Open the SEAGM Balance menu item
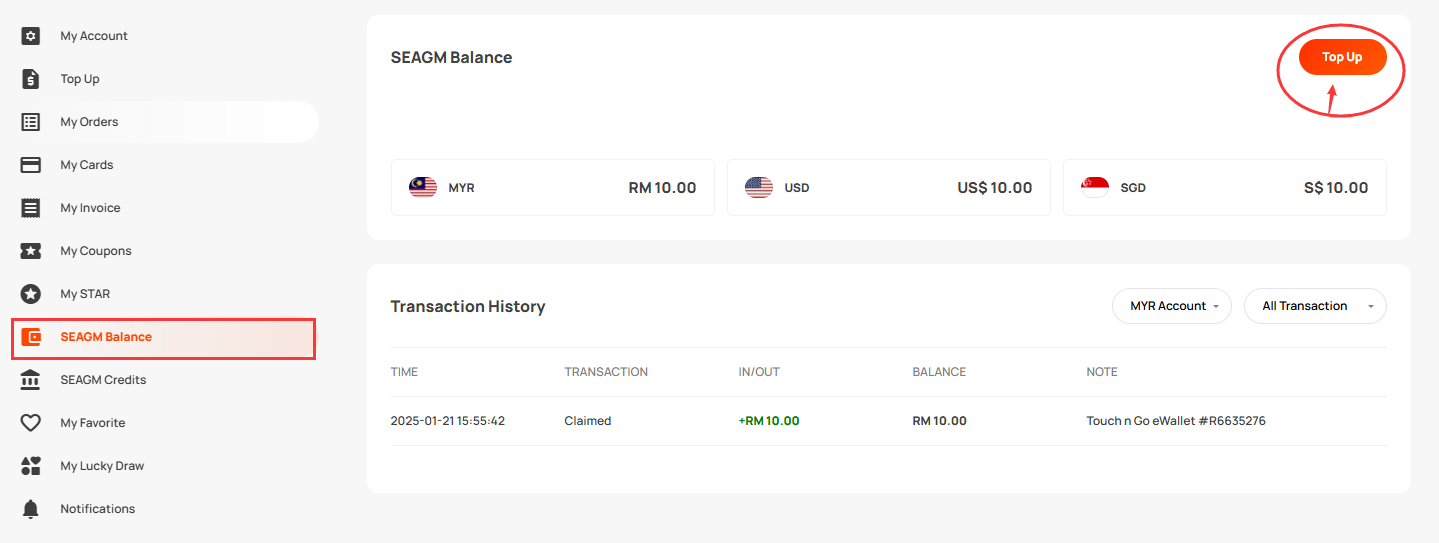This screenshot has width=1439, height=543. point(164,338)
